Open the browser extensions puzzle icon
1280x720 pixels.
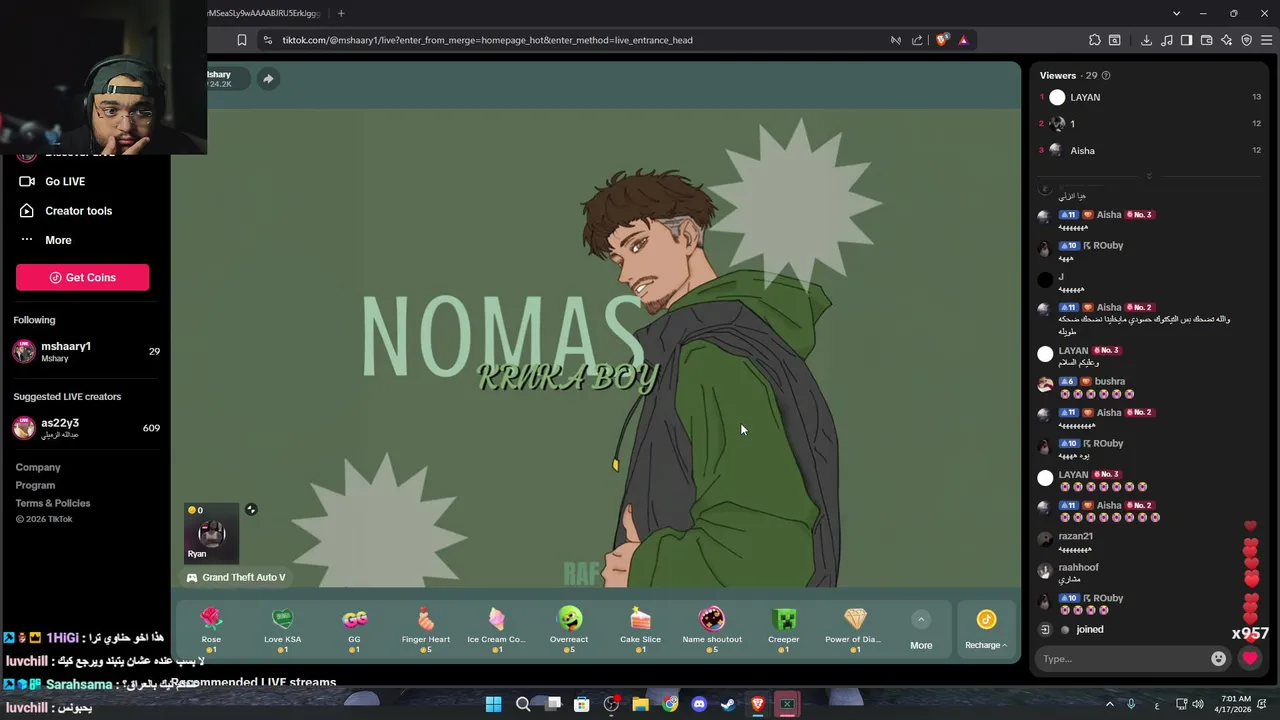[x=1095, y=40]
